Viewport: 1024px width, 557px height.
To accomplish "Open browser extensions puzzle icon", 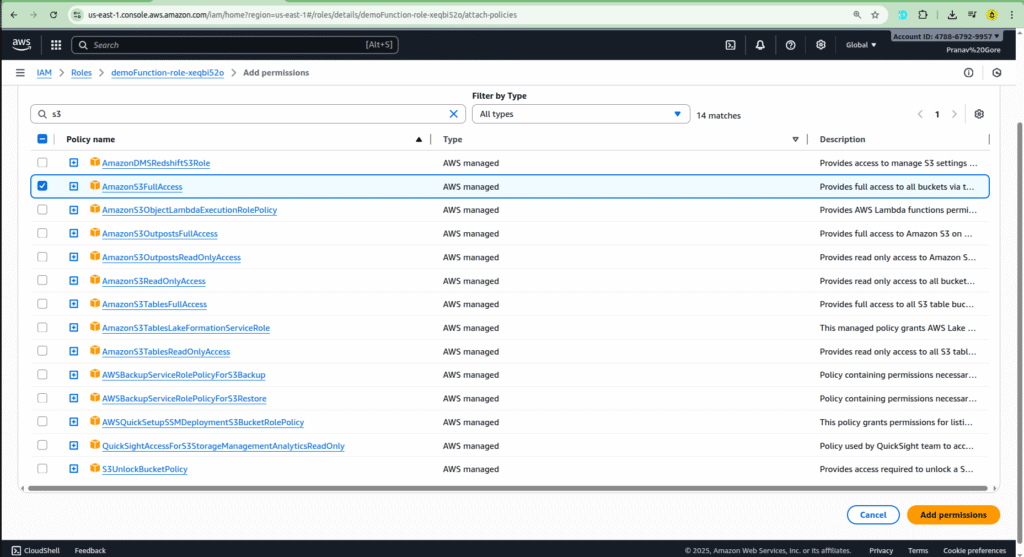I will (923, 14).
